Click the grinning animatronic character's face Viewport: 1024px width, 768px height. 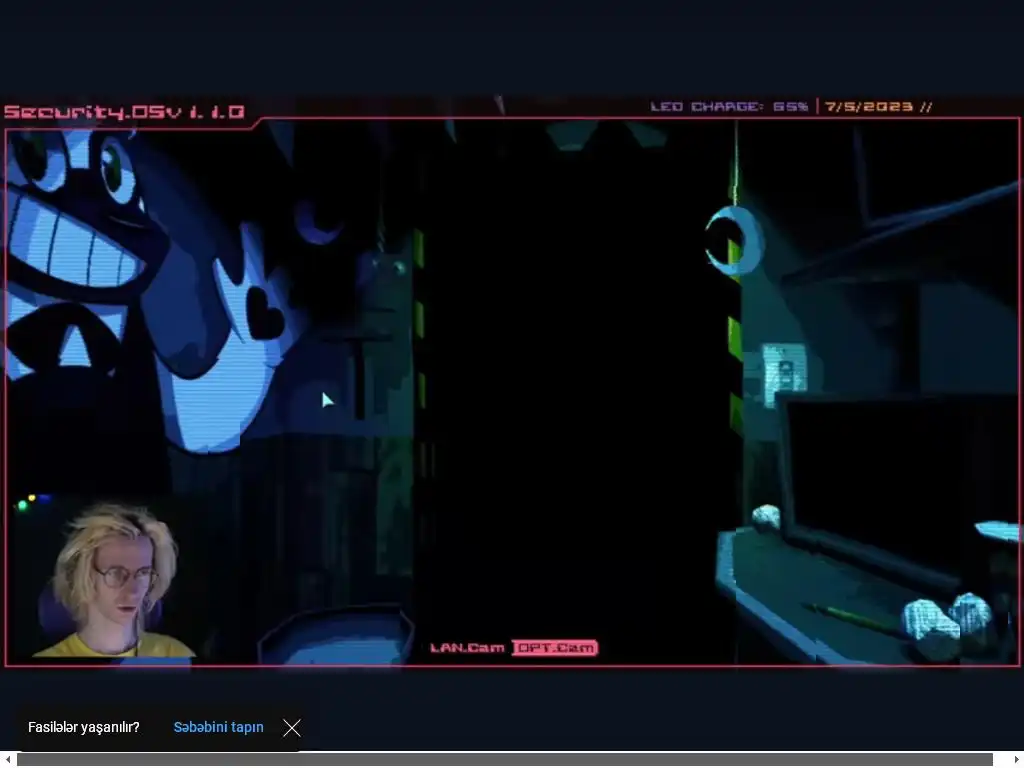82,216
